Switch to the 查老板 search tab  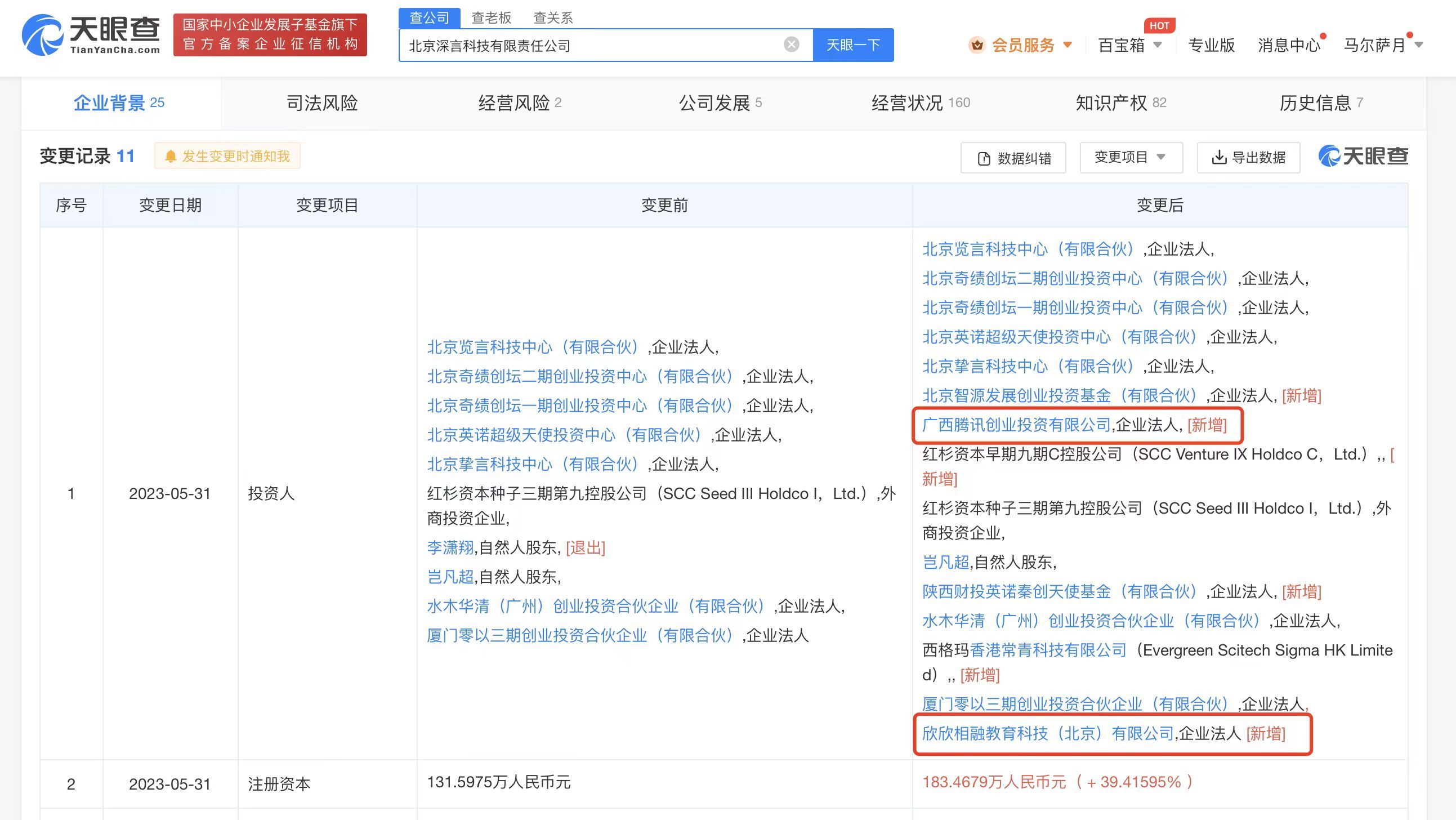point(491,18)
